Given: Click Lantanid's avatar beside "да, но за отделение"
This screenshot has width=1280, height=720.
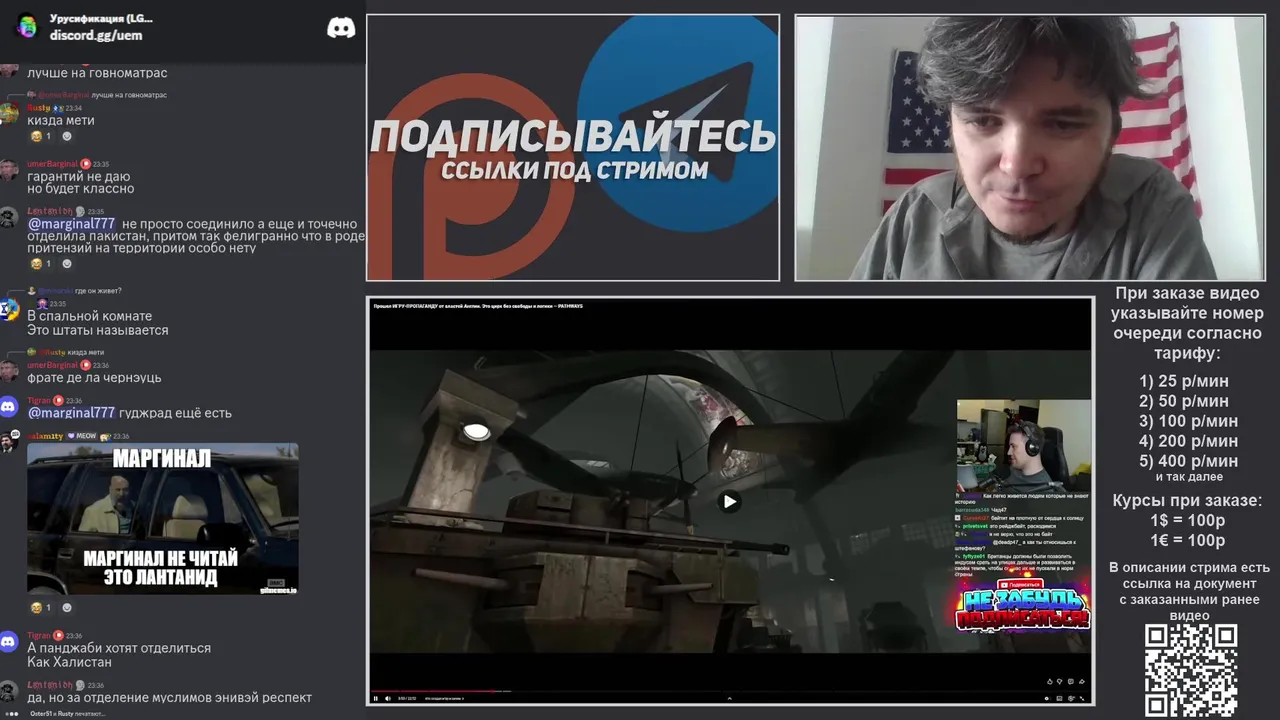Looking at the screenshot, I should pyautogui.click(x=9, y=690).
